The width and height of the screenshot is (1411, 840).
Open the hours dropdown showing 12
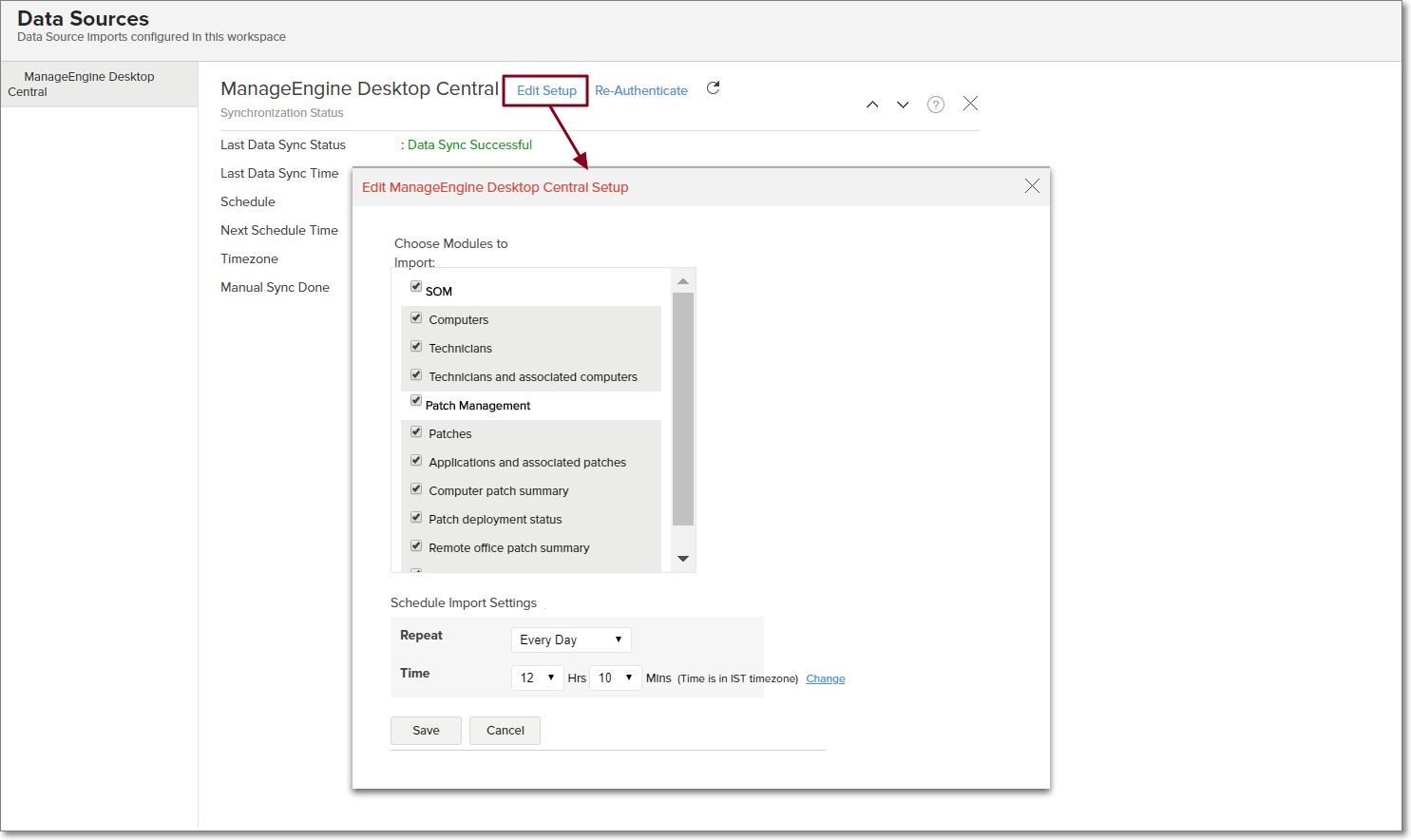point(538,678)
